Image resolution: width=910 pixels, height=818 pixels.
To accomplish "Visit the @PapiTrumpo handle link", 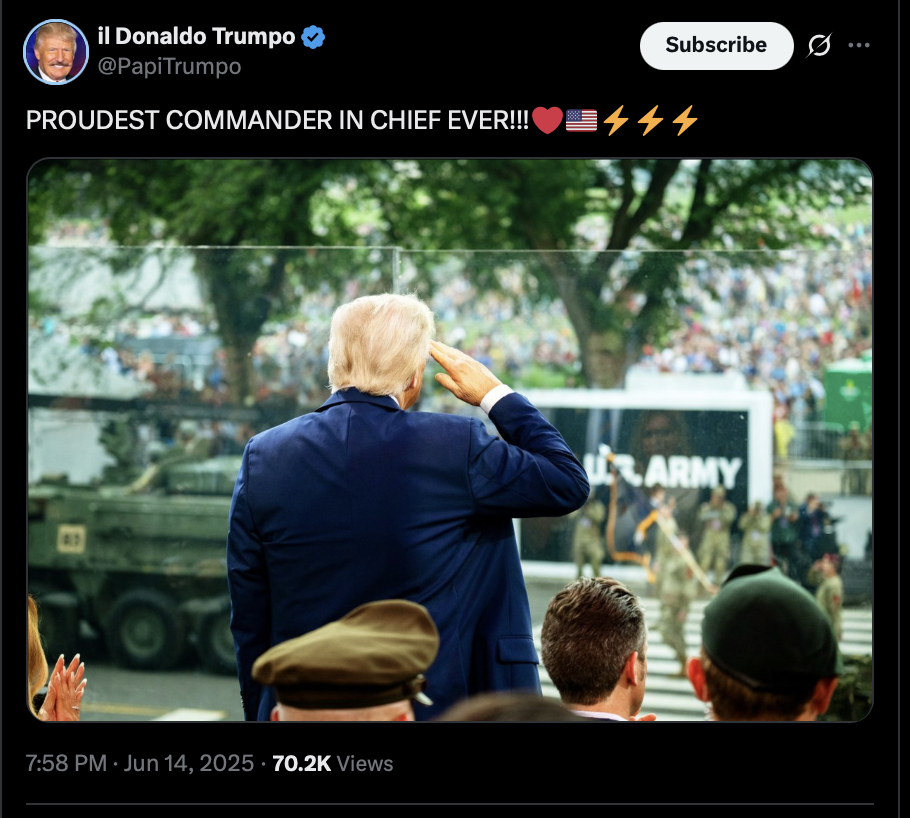I will pos(169,66).
